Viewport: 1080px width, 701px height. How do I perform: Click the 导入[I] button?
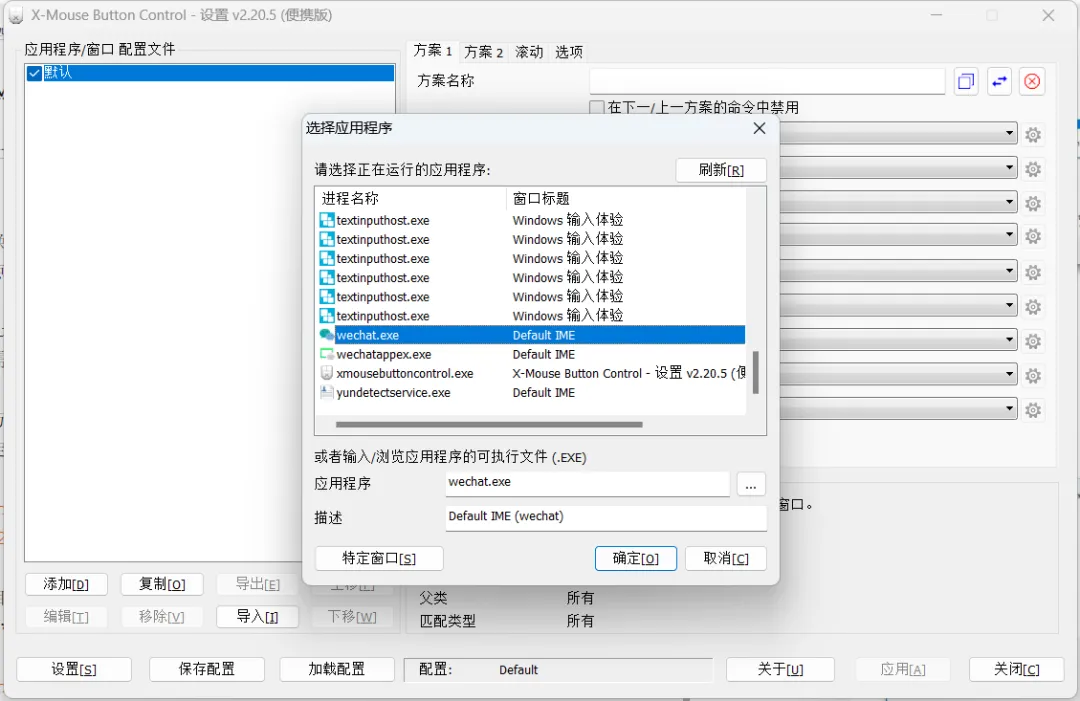coord(258,617)
